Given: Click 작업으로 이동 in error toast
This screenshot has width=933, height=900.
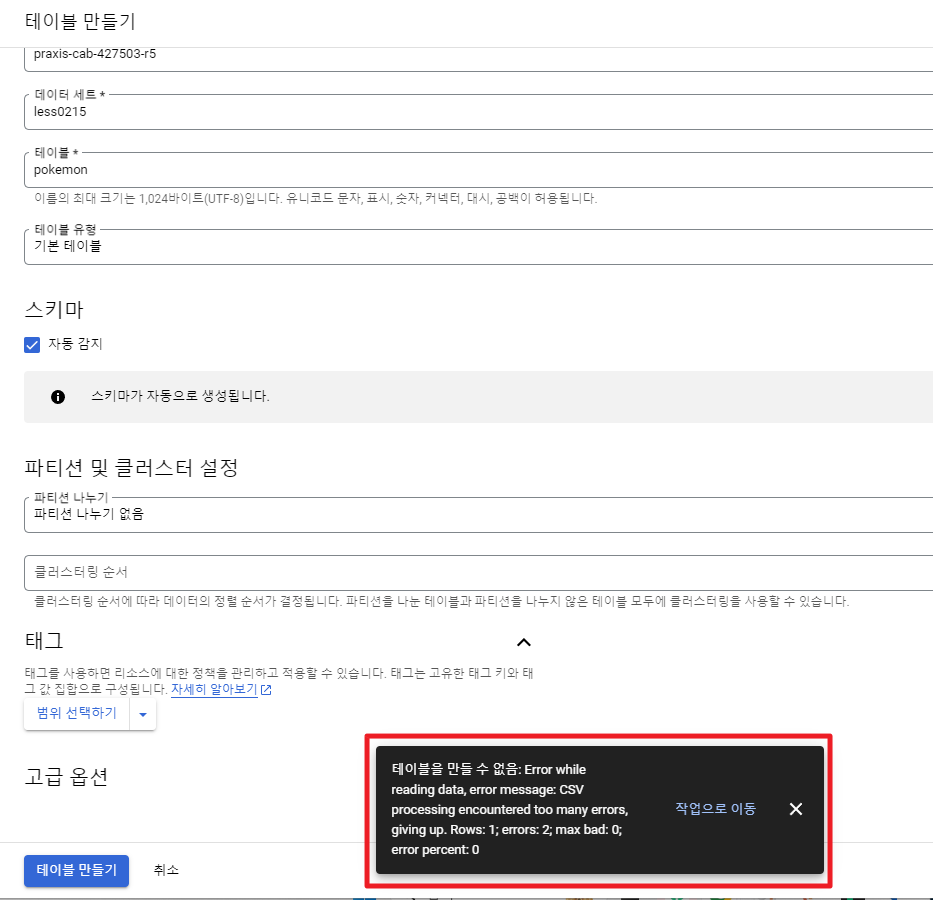Looking at the screenshot, I should click(x=715, y=809).
